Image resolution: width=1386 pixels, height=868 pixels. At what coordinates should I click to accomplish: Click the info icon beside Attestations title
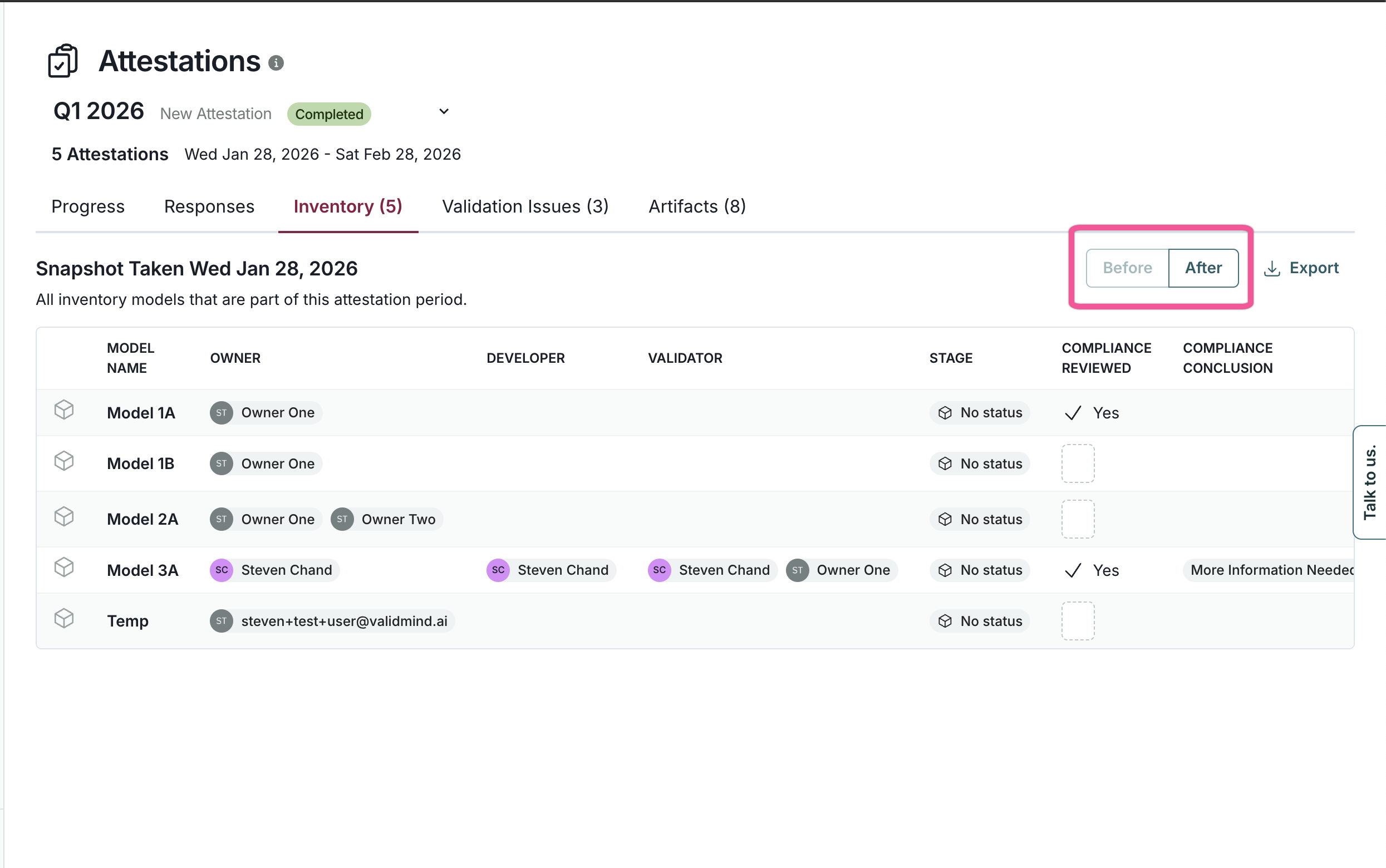click(x=276, y=63)
